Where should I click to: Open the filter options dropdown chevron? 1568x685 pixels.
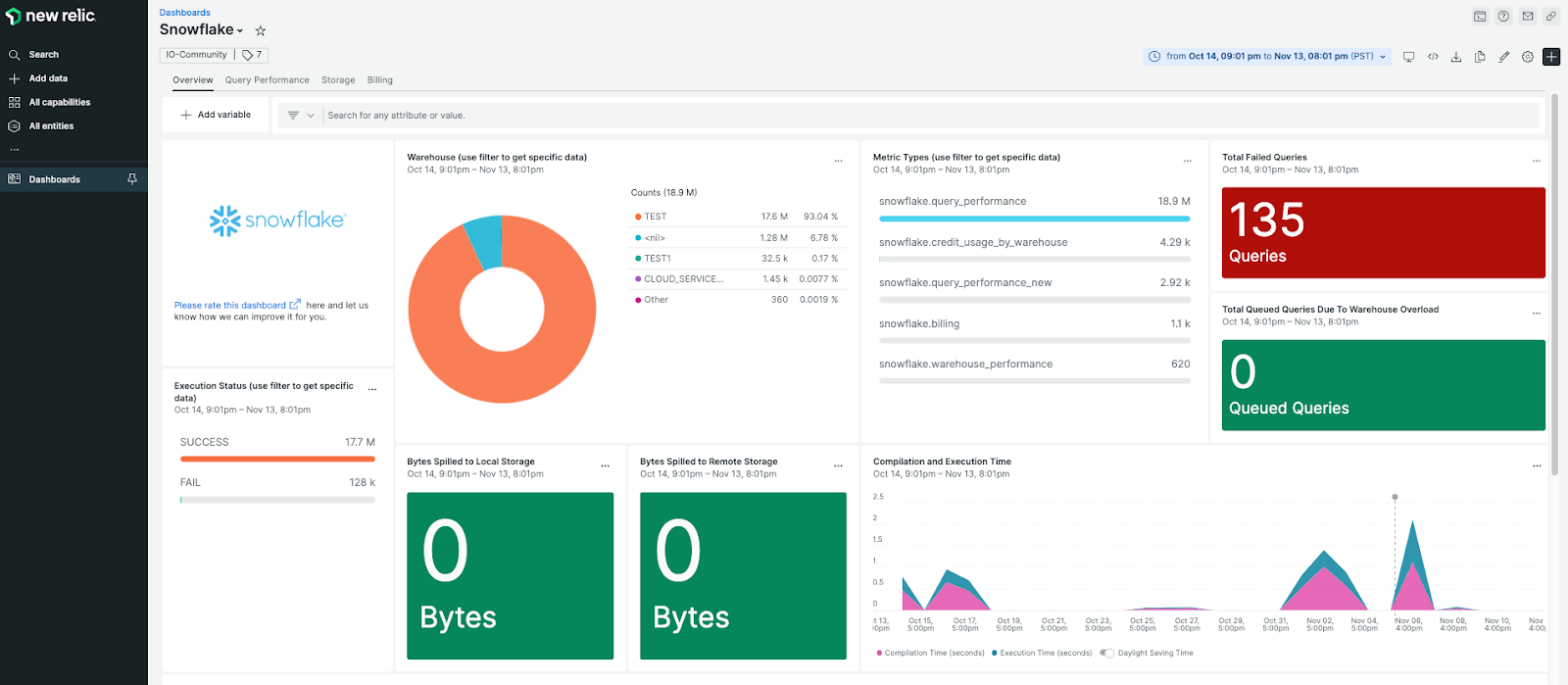pos(311,116)
